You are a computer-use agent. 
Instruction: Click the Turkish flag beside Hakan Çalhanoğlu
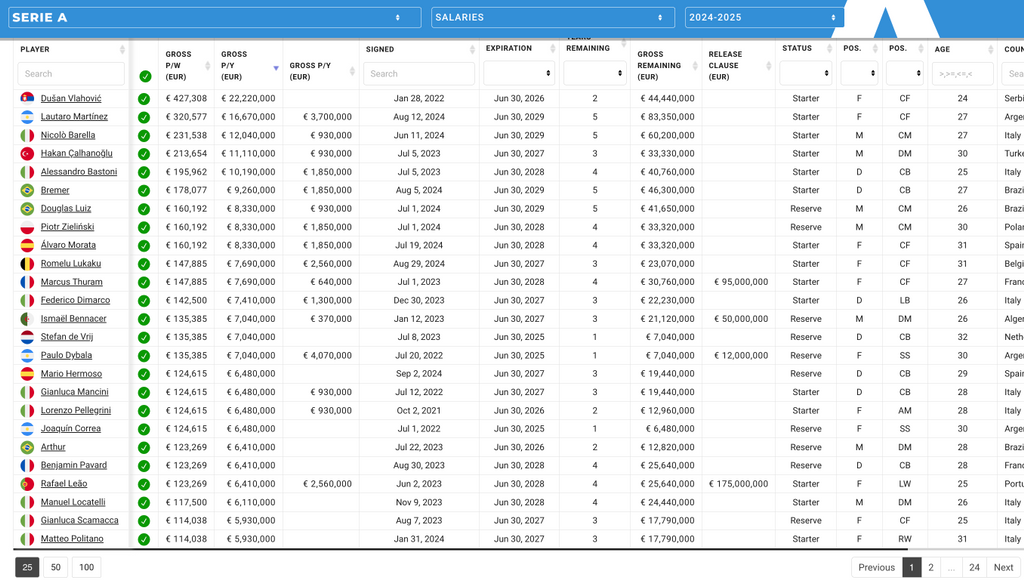[x=27, y=154]
